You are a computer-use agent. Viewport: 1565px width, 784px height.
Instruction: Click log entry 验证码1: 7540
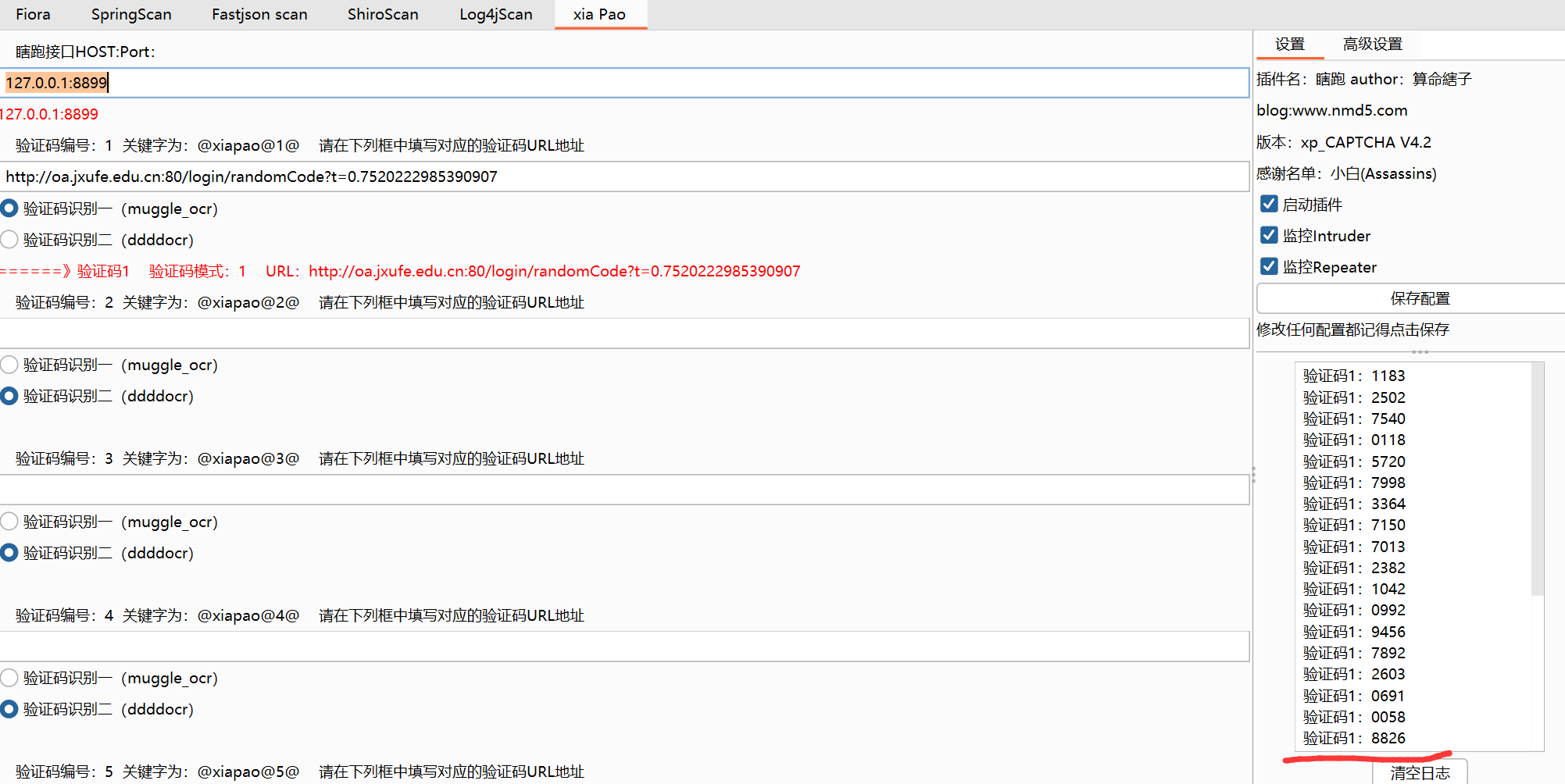coord(1354,419)
